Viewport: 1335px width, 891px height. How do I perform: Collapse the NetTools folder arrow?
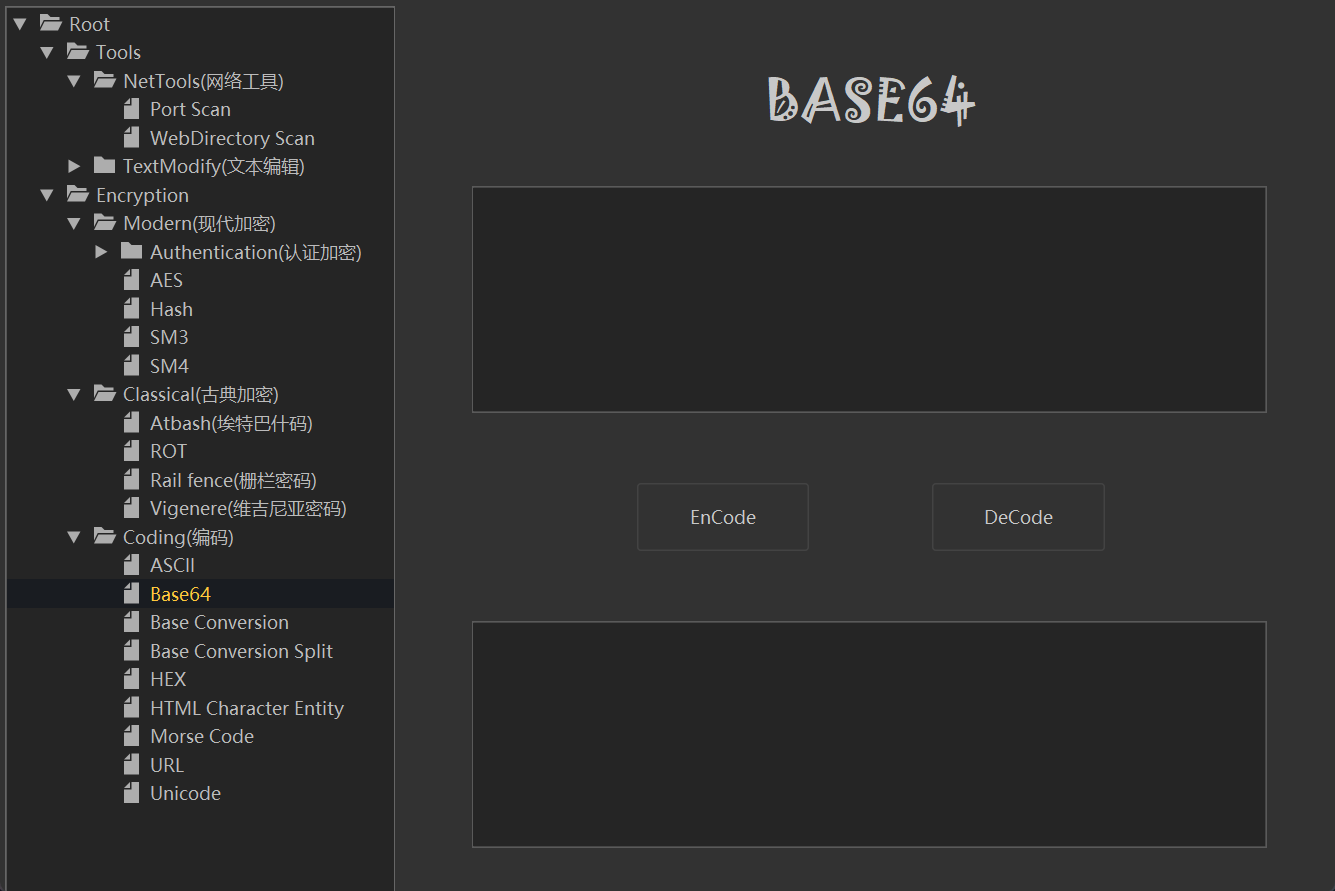point(74,81)
